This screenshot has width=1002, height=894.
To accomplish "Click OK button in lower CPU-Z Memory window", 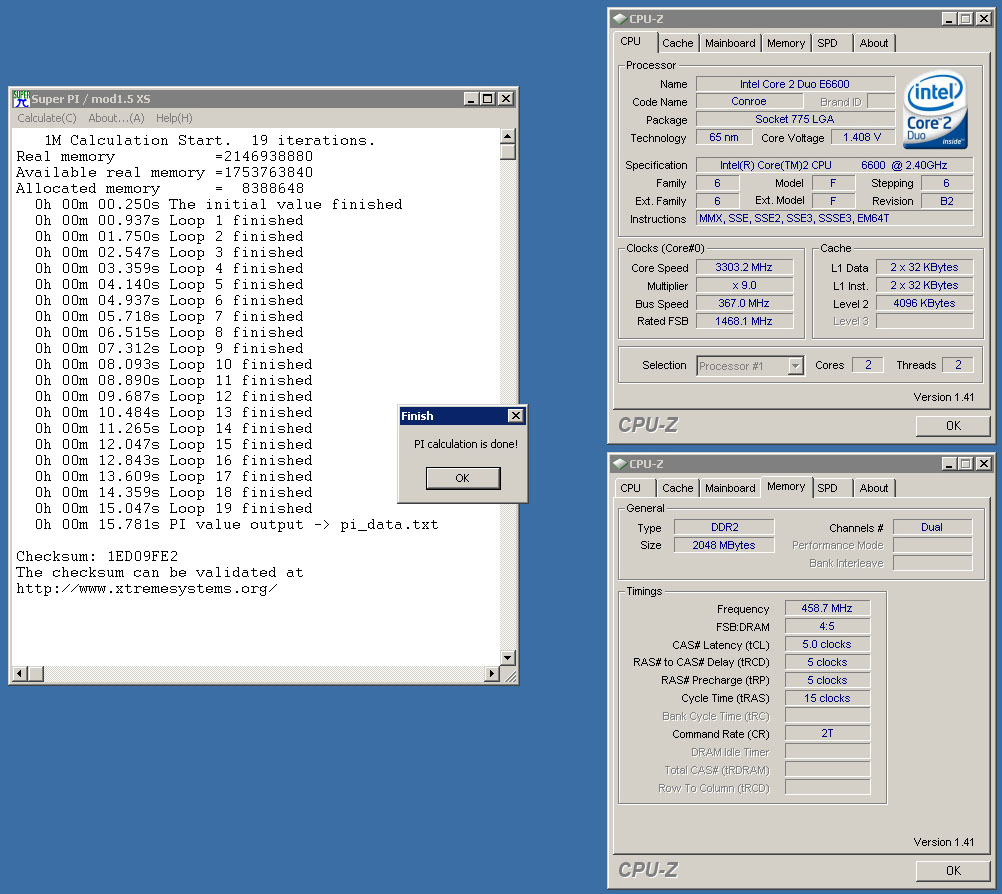I will point(953,870).
